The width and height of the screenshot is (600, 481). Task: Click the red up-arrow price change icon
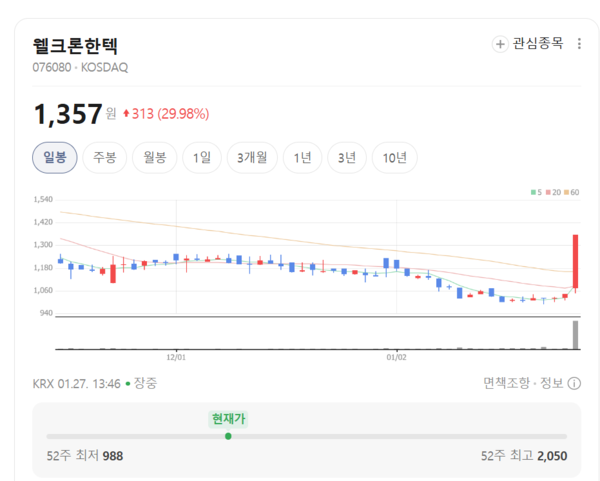pyautogui.click(x=126, y=113)
